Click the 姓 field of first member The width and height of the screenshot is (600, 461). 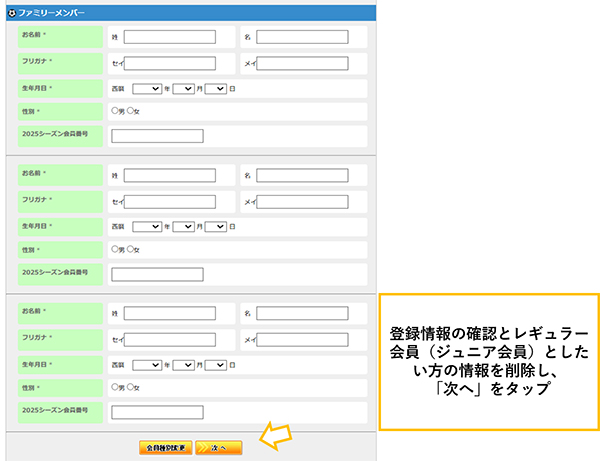pyautogui.click(x=169, y=37)
